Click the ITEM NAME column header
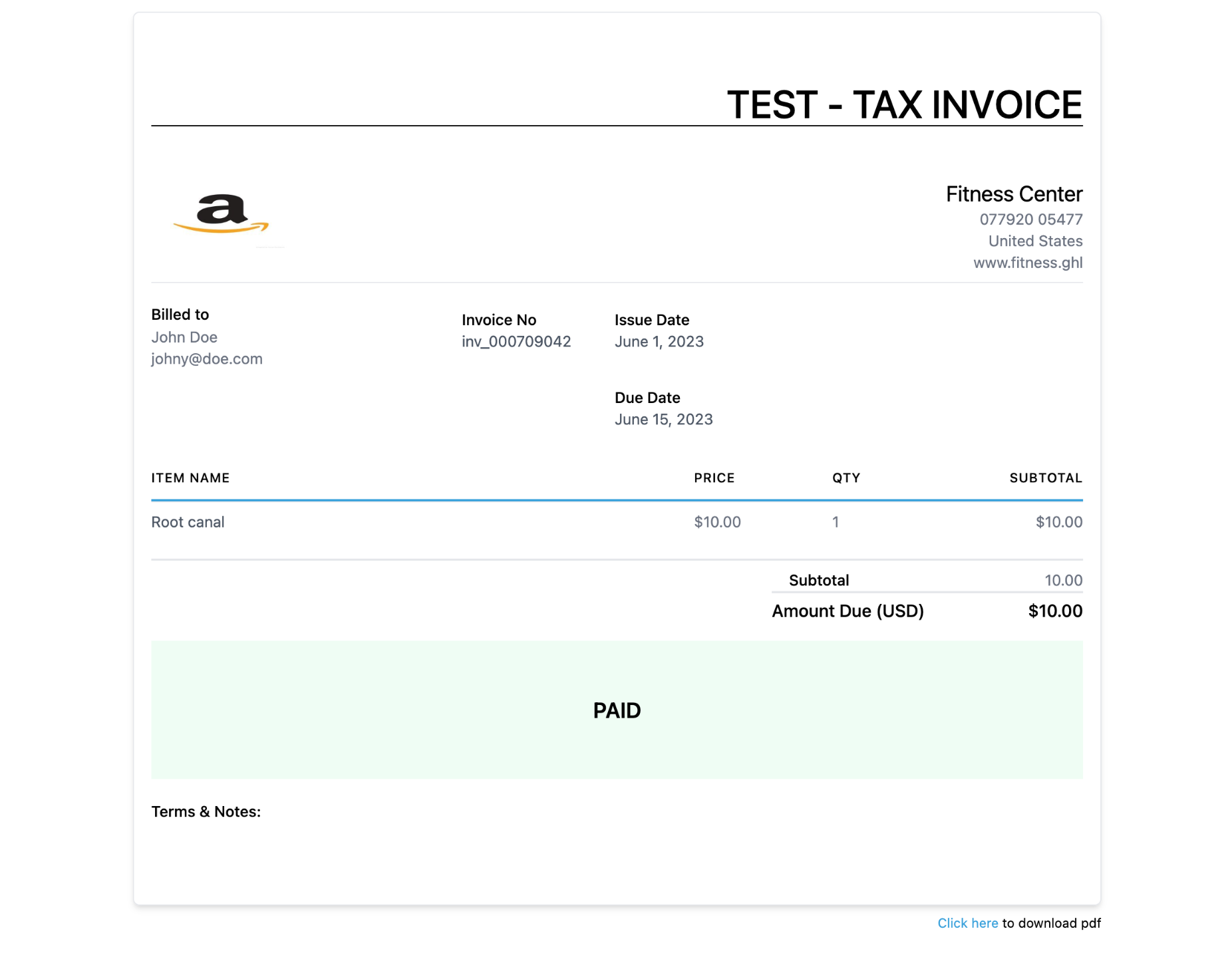 pos(190,478)
